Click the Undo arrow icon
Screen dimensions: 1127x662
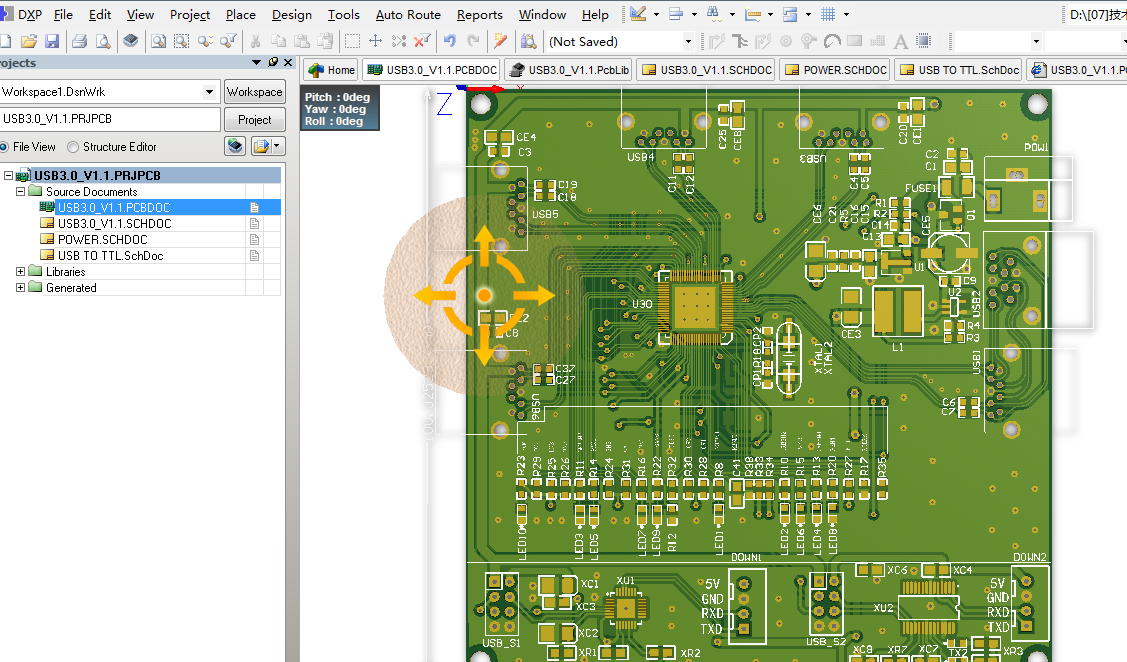pos(450,41)
